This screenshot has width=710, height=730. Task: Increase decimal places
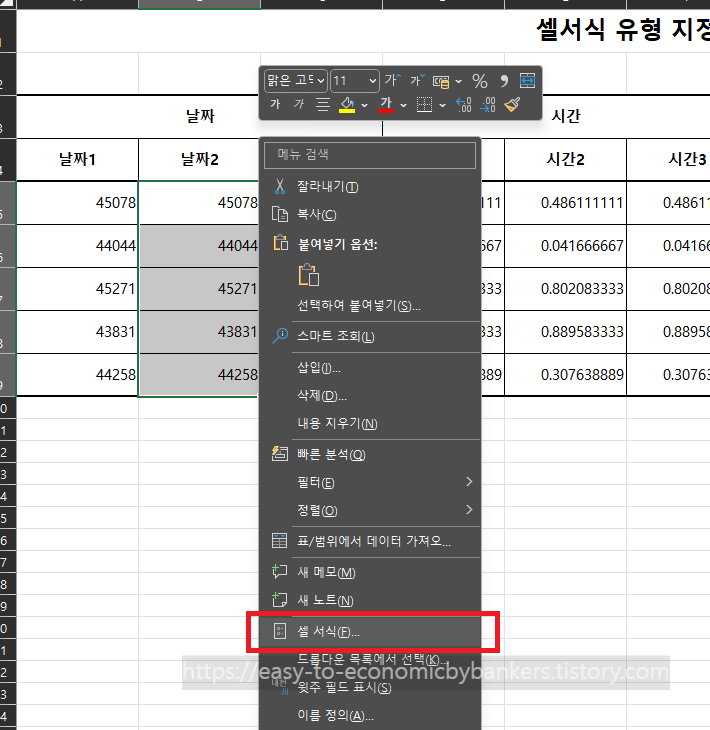point(464,104)
